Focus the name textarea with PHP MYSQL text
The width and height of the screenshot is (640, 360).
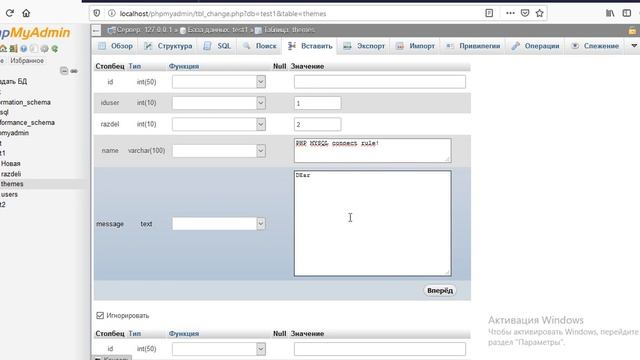click(373, 150)
